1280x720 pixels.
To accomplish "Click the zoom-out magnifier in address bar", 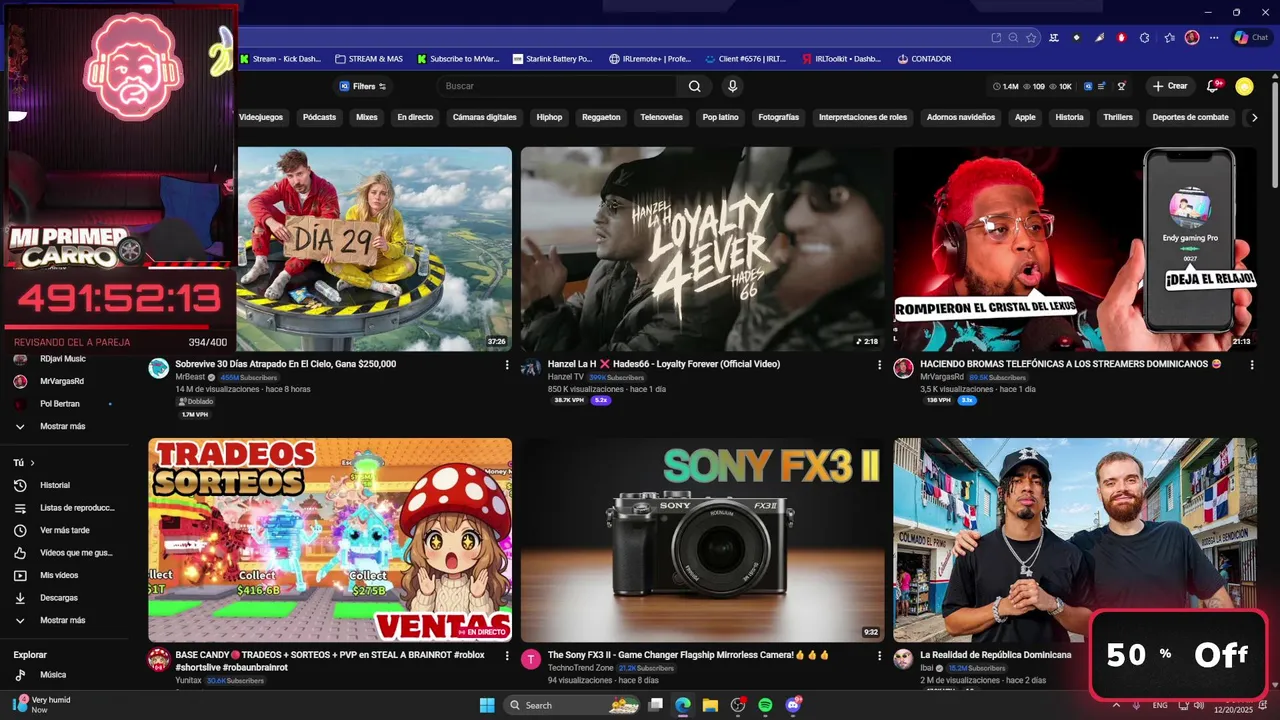I will click(1013, 37).
